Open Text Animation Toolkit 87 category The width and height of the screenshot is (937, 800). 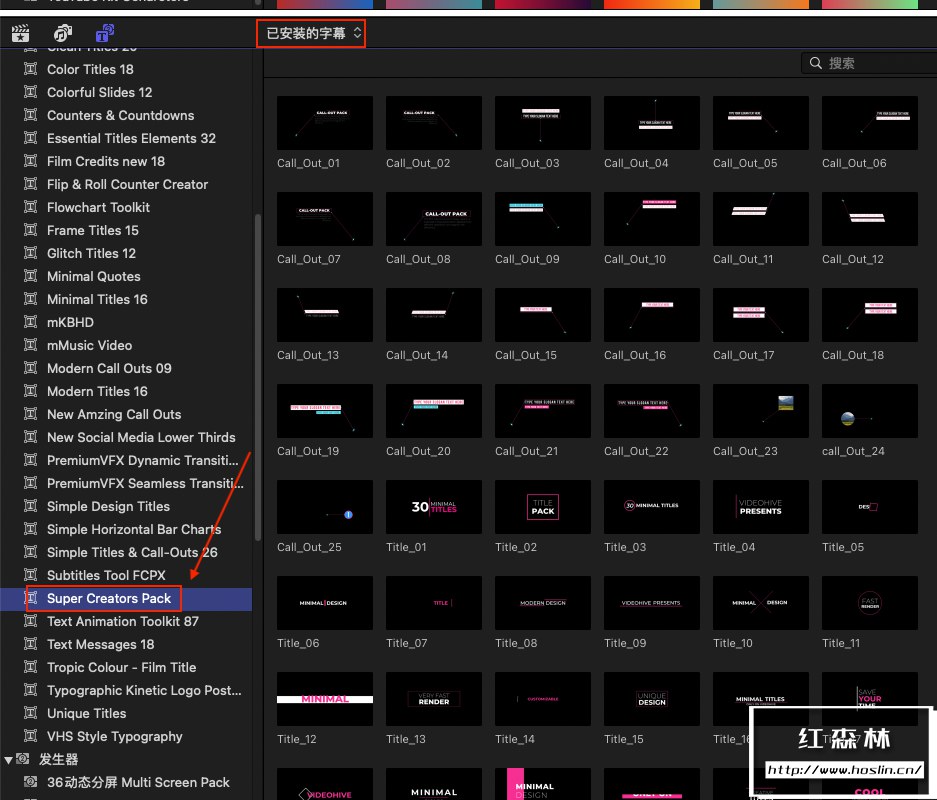123,621
